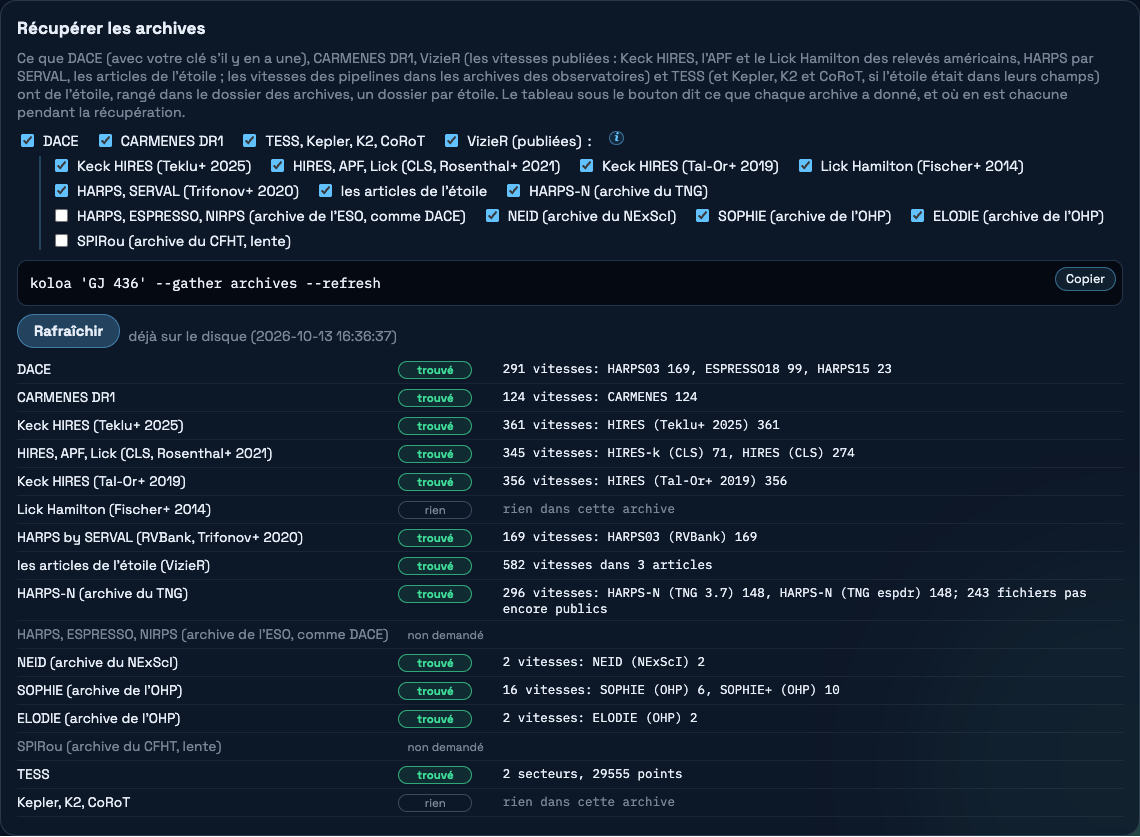1140x837 pixels.
Task: Click '124 vitesses: CARMENES 124' result text
Action: (600, 397)
